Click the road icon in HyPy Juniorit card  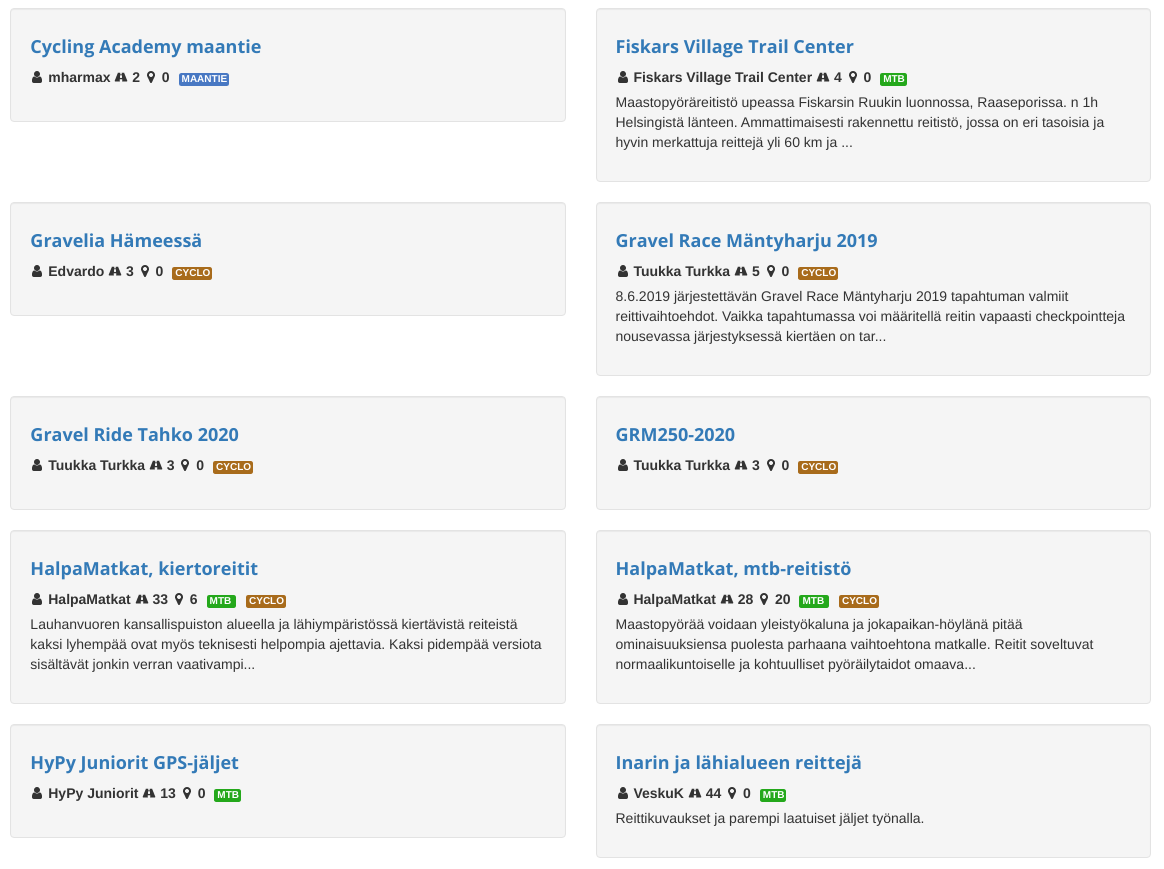click(149, 794)
